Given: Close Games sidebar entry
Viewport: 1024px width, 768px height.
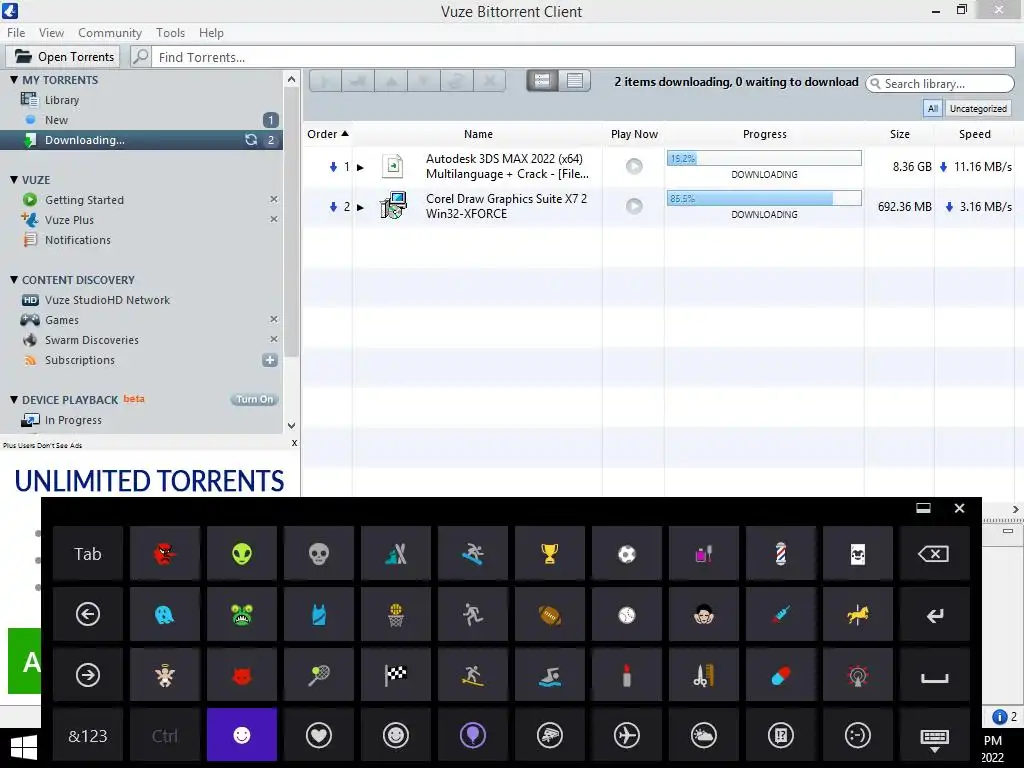Looking at the screenshot, I should (x=274, y=319).
